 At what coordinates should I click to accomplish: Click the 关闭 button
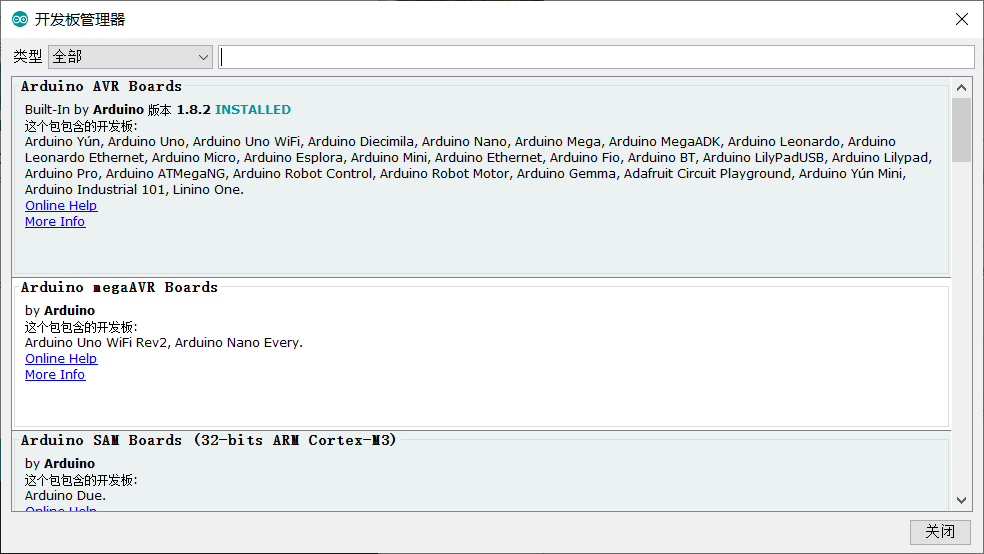pos(940,532)
